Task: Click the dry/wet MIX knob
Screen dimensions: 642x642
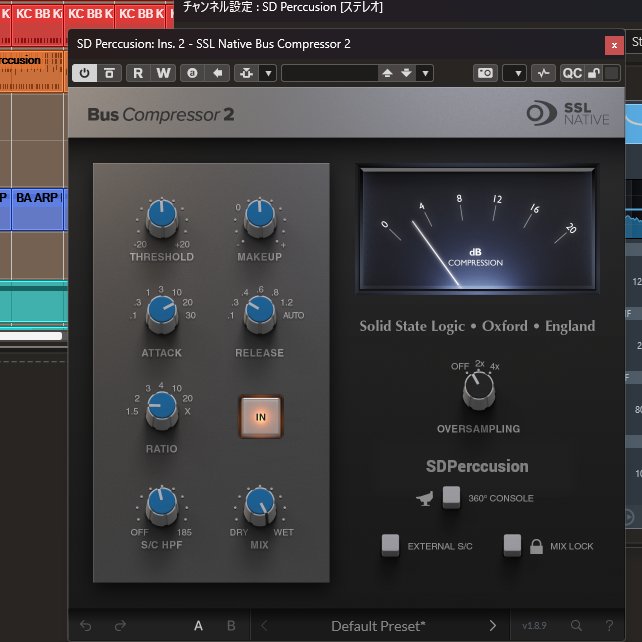Action: tap(260, 505)
